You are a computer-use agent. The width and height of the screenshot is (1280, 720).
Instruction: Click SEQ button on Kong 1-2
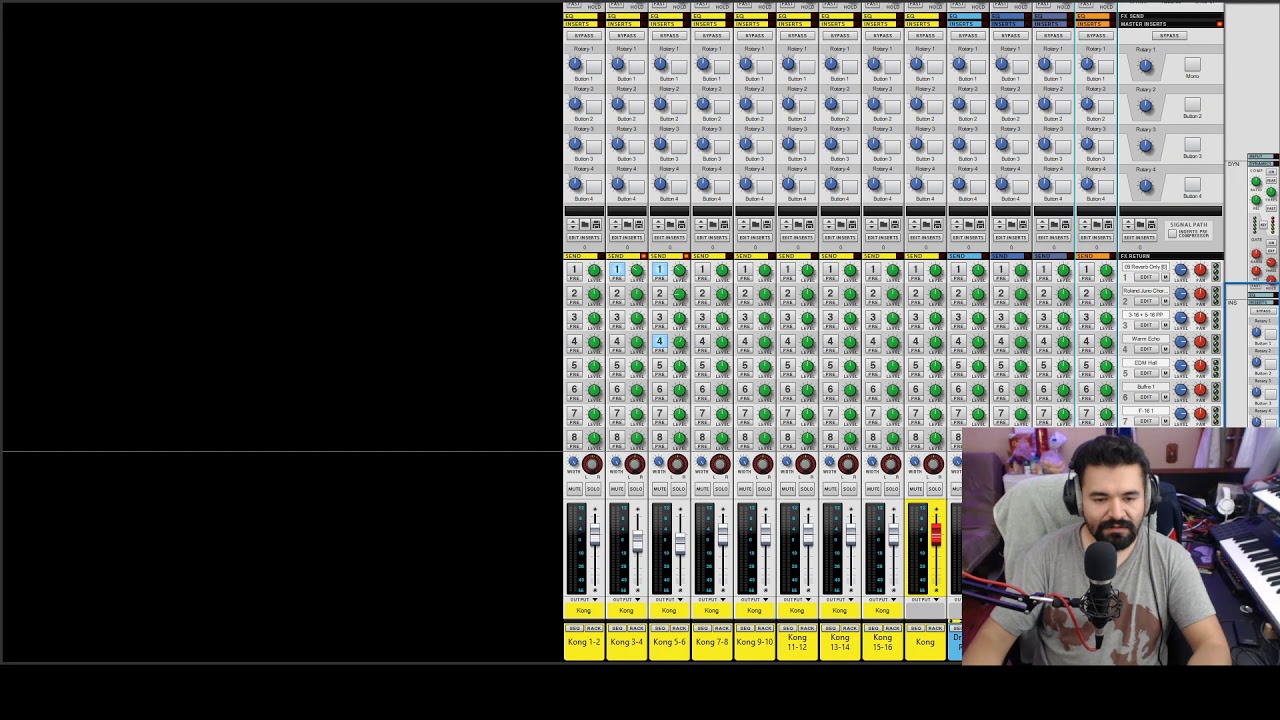coord(575,628)
